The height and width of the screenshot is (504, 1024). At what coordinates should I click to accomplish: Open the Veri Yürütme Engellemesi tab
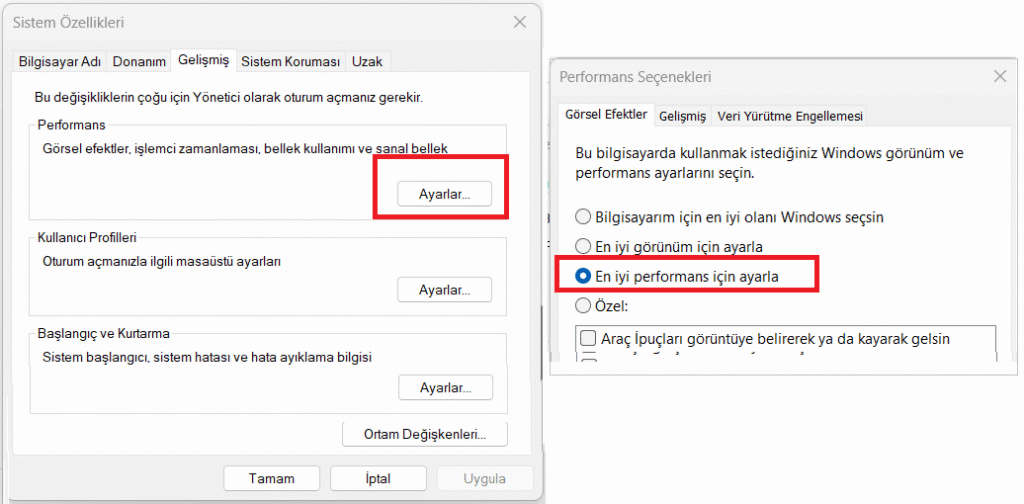(790, 116)
